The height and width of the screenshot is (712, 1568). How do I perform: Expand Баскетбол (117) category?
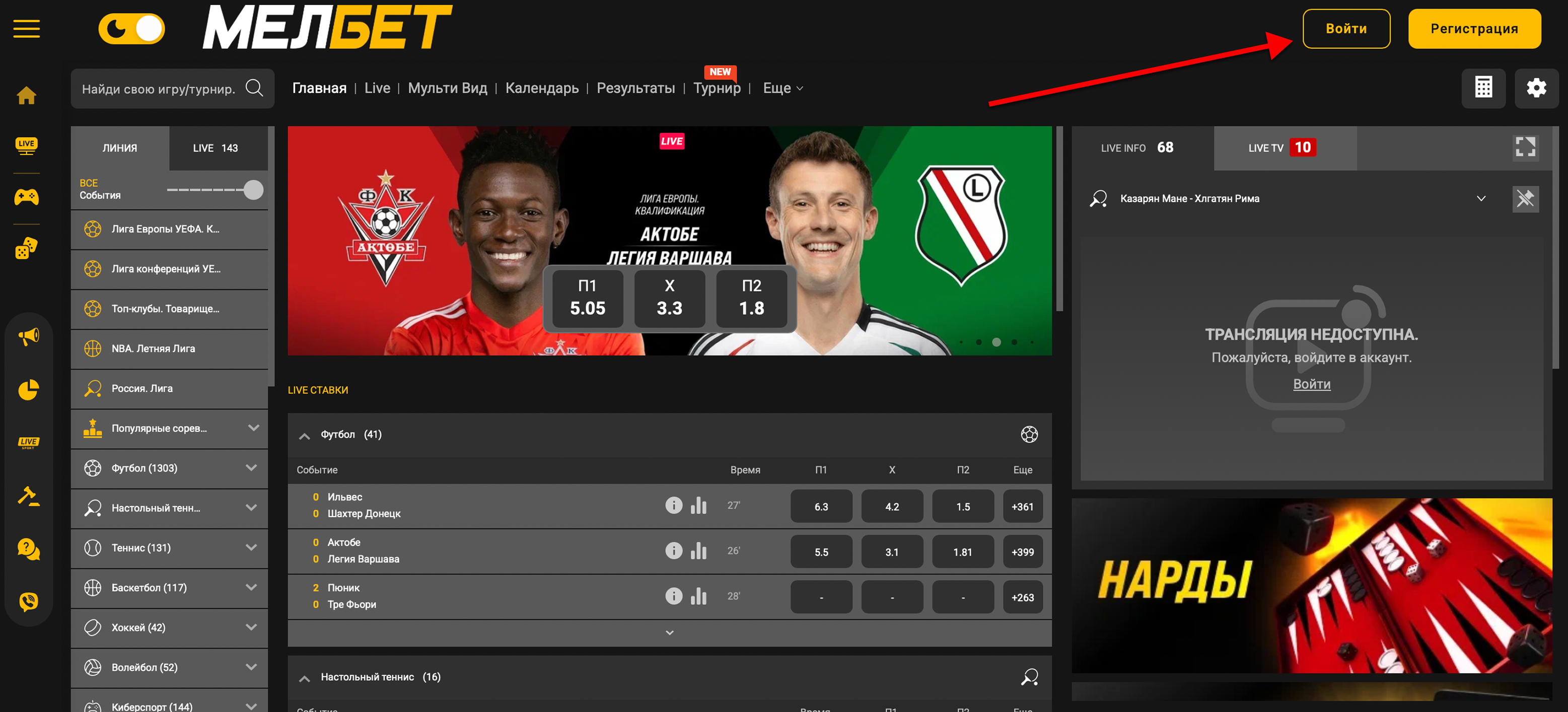pyautogui.click(x=251, y=587)
